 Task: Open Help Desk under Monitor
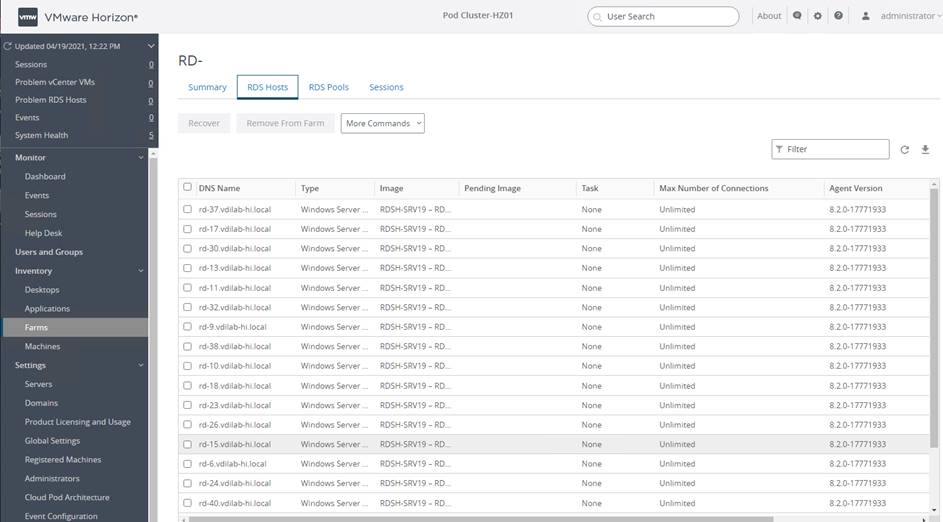pyautogui.click(x=43, y=233)
